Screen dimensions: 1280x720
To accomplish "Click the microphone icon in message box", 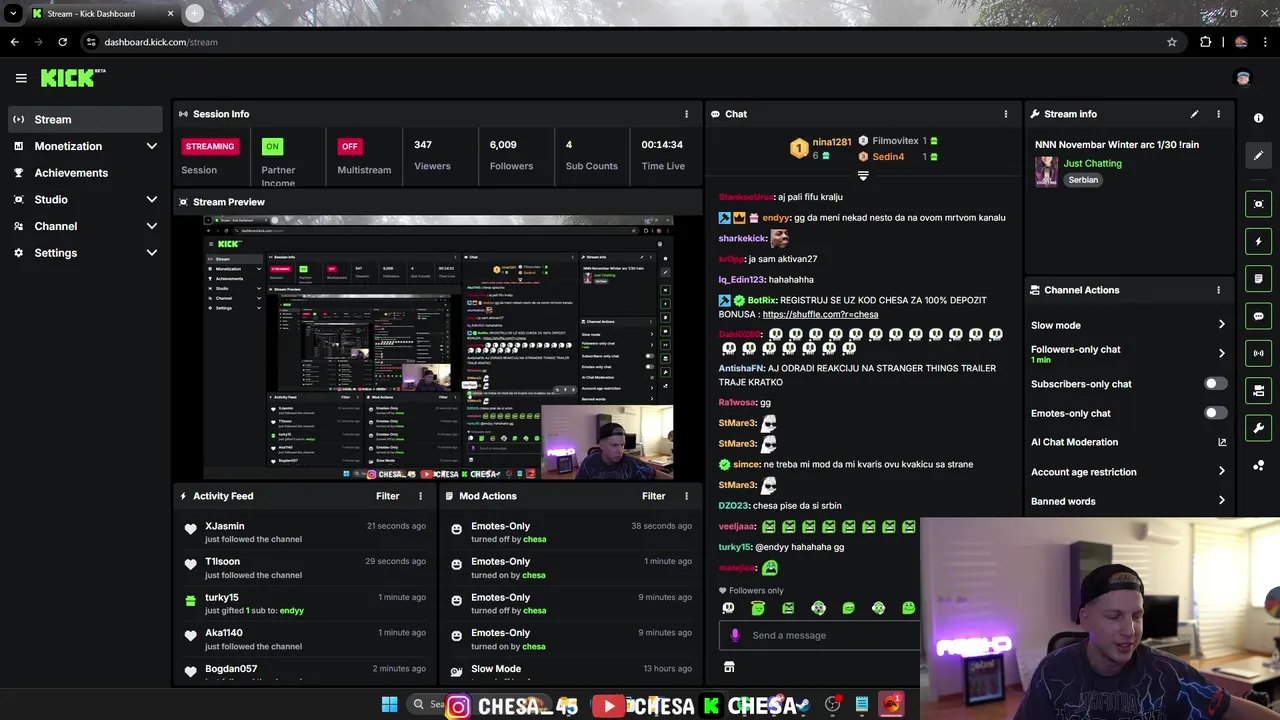I will 735,635.
